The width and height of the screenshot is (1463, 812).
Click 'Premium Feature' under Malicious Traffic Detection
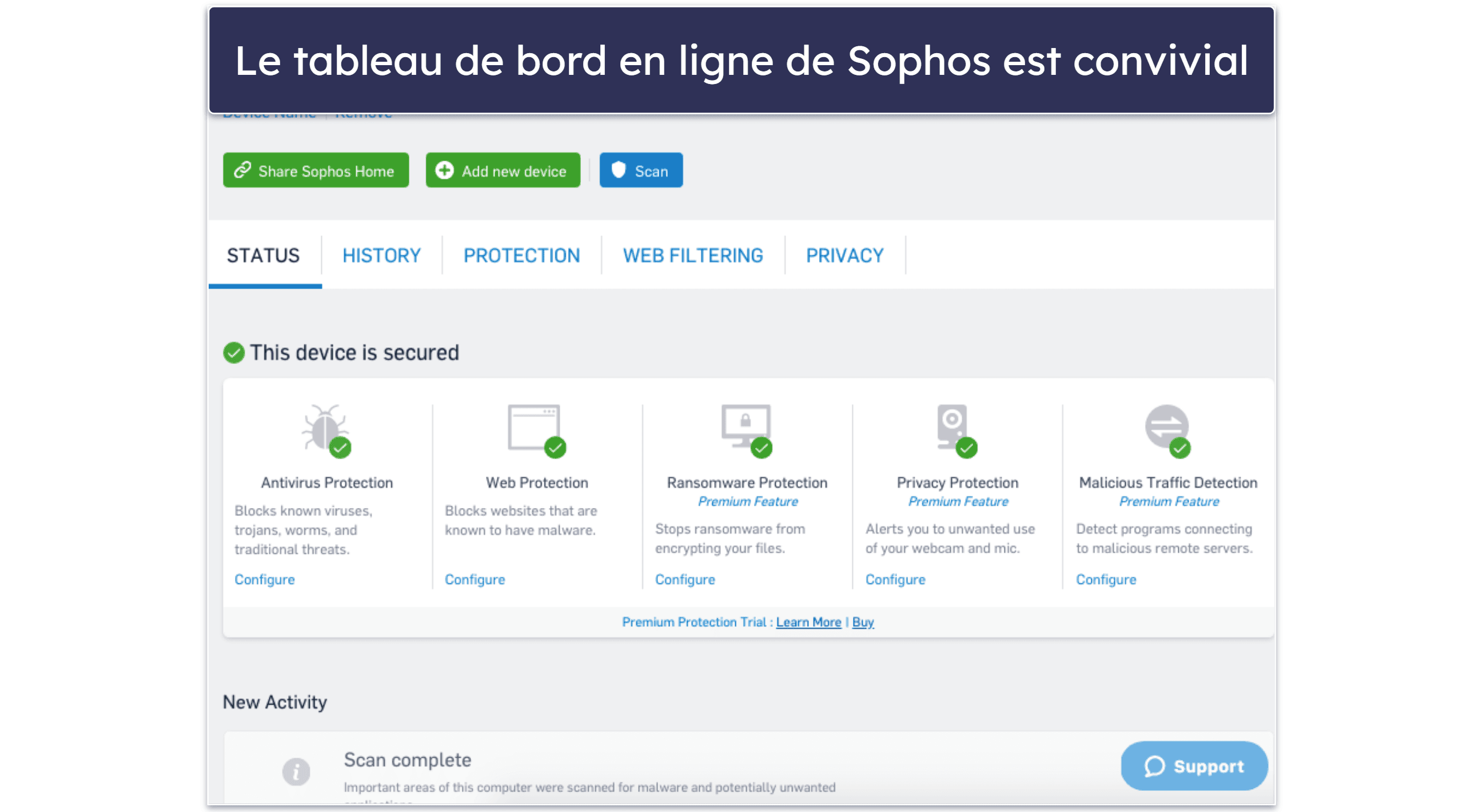1169,501
